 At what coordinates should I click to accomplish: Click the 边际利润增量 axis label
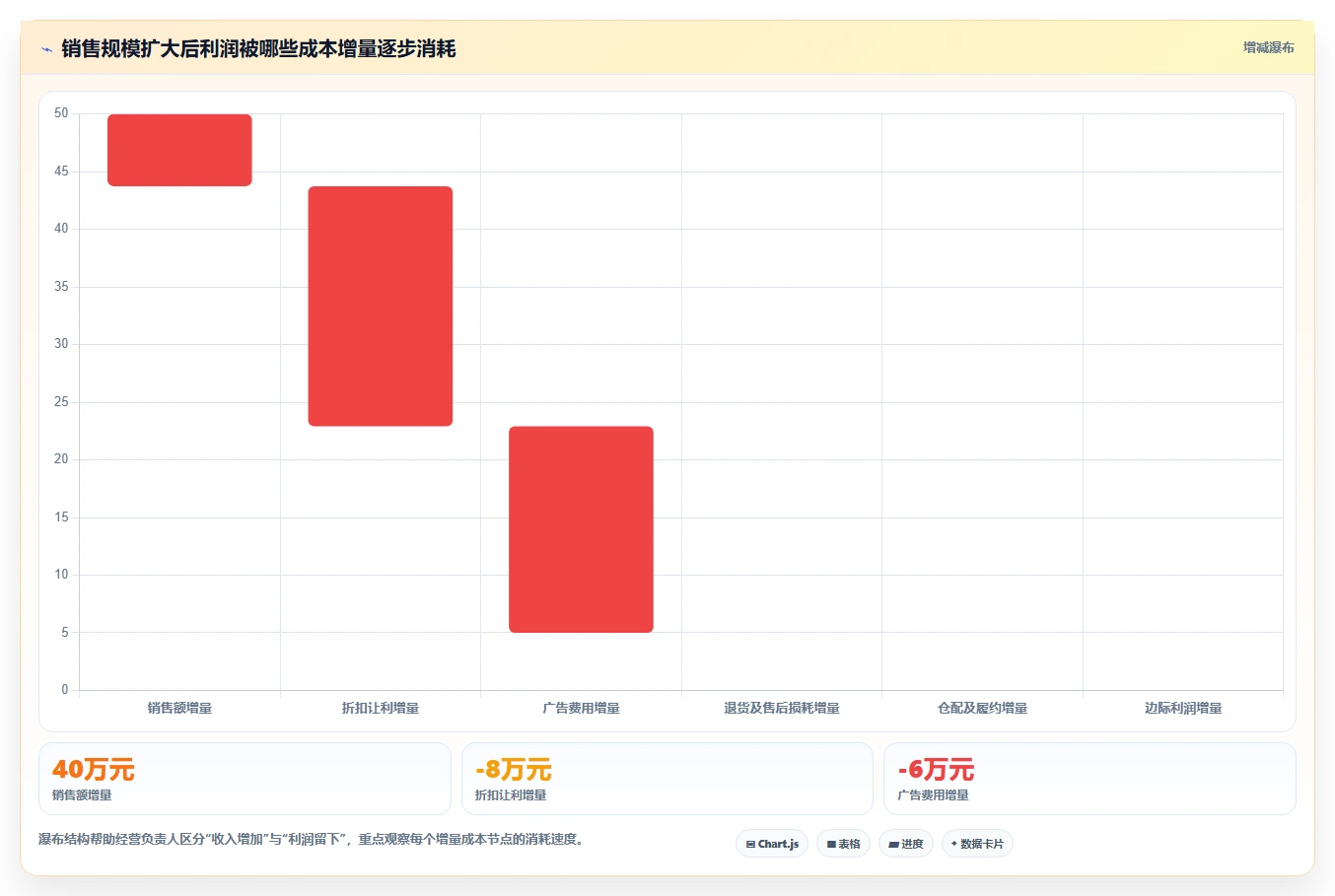(x=1183, y=708)
